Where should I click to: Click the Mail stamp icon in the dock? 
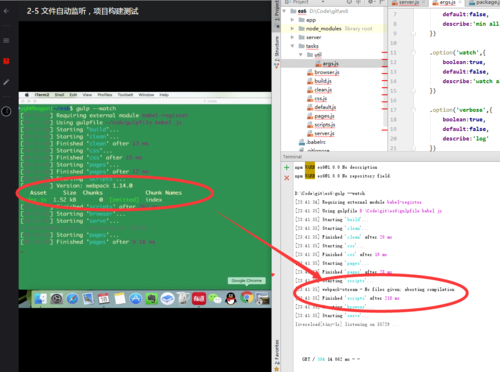pos(88,298)
